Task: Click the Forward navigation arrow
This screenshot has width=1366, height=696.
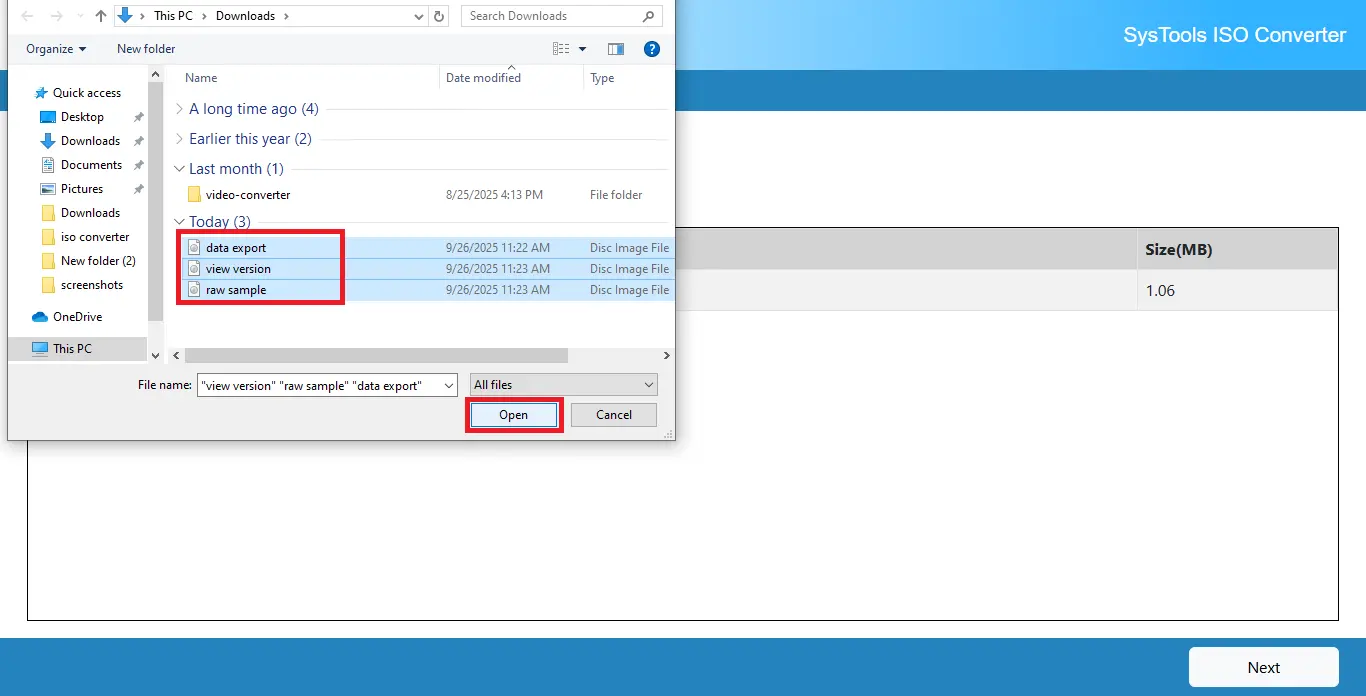Action: 55,16
